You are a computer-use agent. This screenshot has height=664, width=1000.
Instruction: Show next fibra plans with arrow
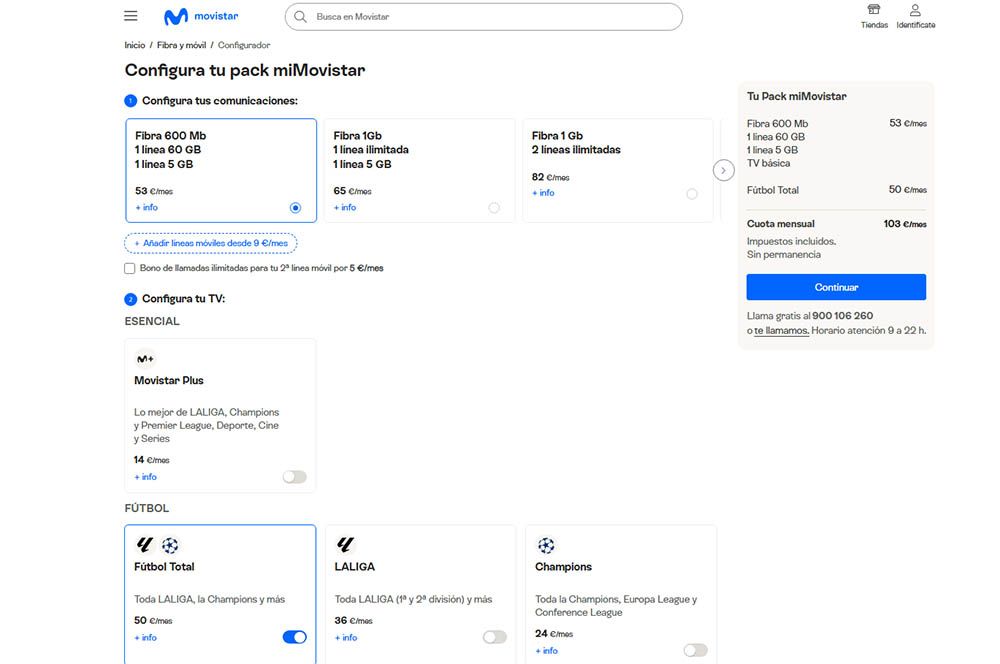click(x=723, y=170)
